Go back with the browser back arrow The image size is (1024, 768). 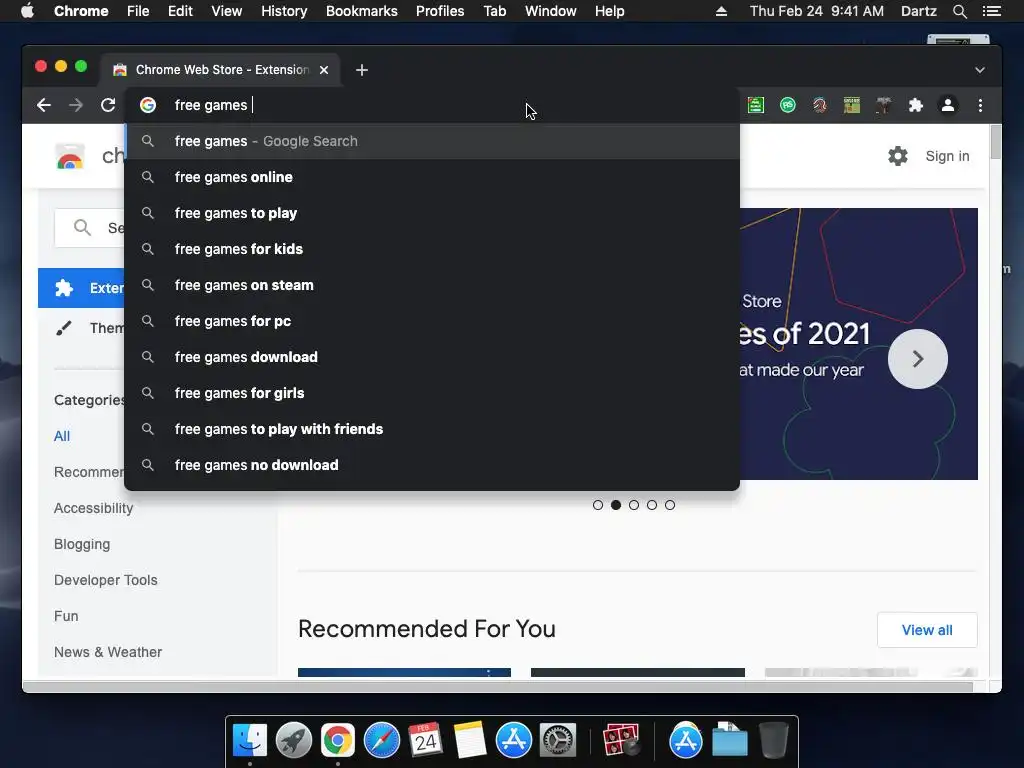point(44,105)
